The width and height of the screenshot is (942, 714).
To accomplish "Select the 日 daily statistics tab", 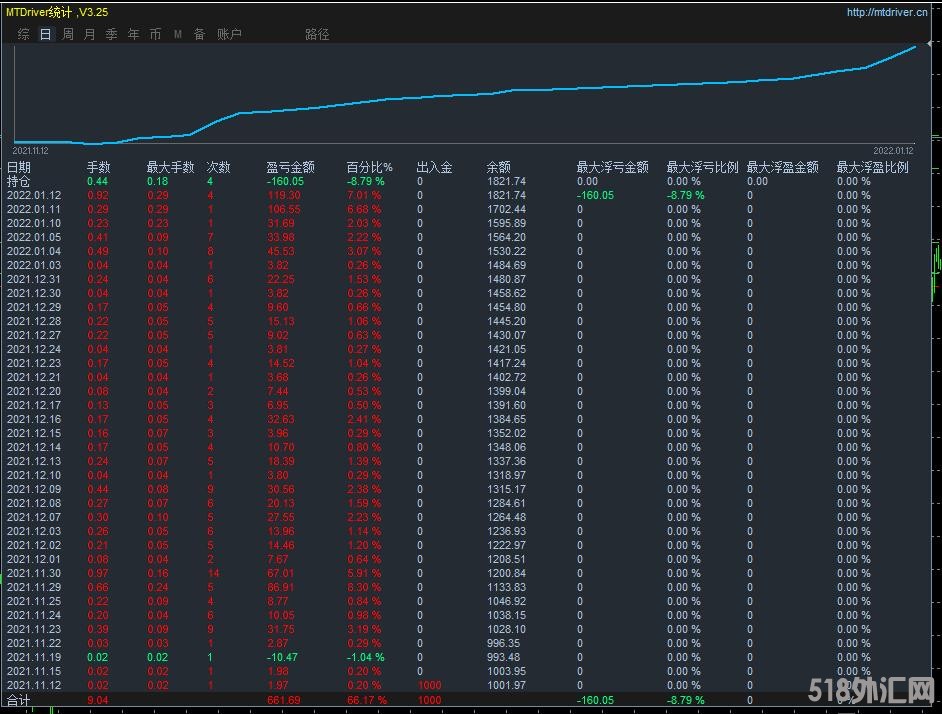I will [x=46, y=34].
